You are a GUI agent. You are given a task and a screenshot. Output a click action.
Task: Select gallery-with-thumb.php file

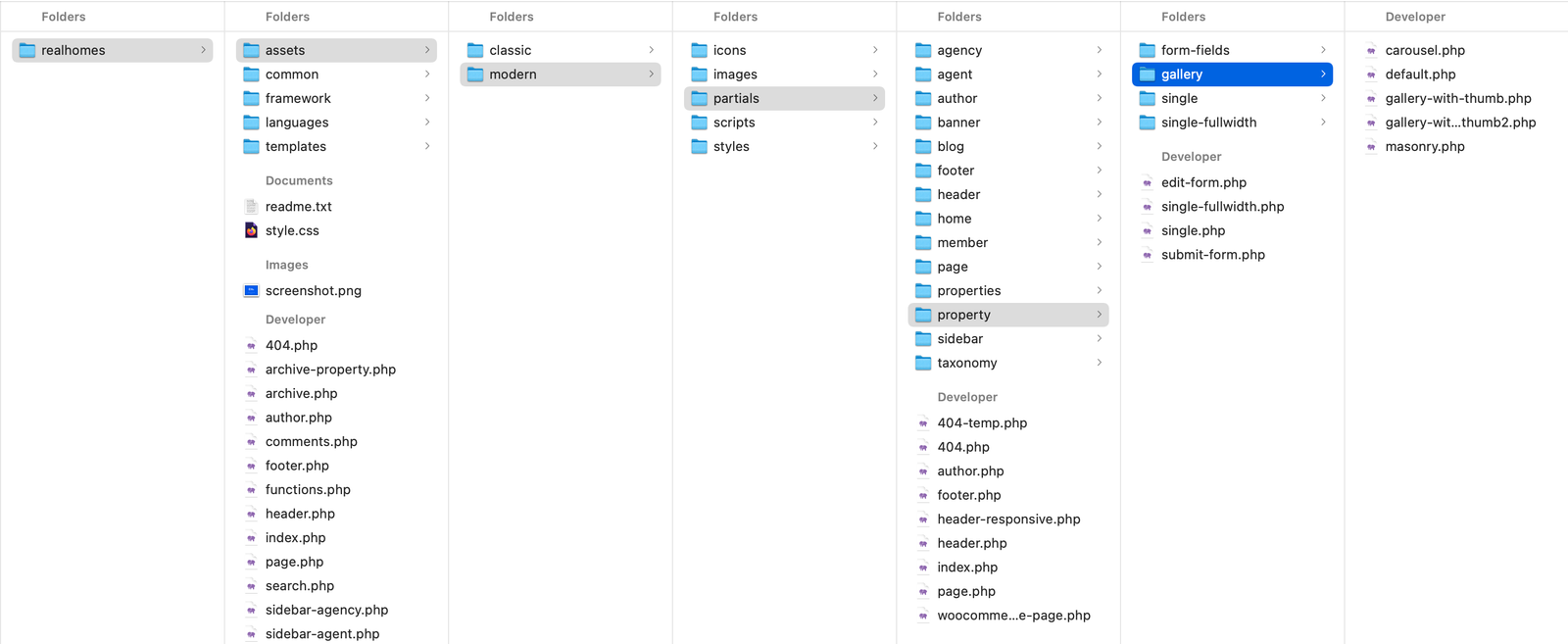pos(1456,98)
